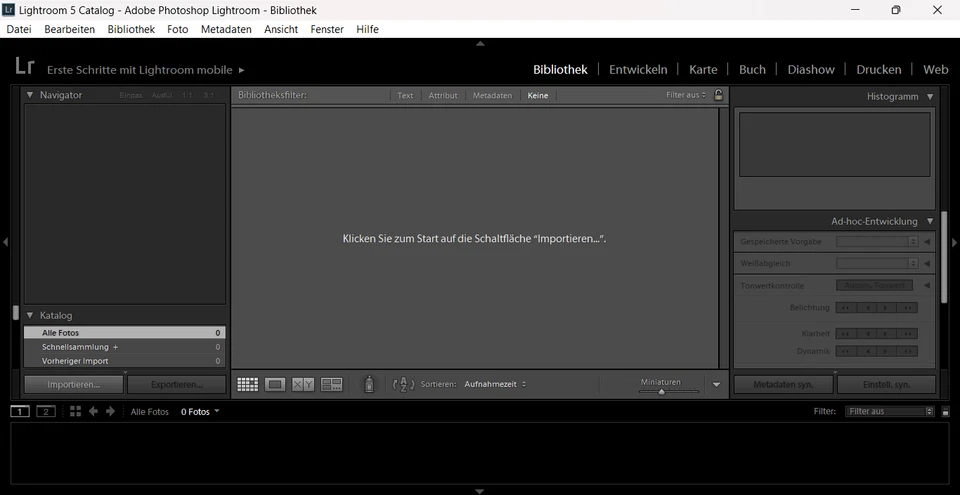The height and width of the screenshot is (495, 960).
Task: Go forward with filmstrip right arrow
Action: 110,411
